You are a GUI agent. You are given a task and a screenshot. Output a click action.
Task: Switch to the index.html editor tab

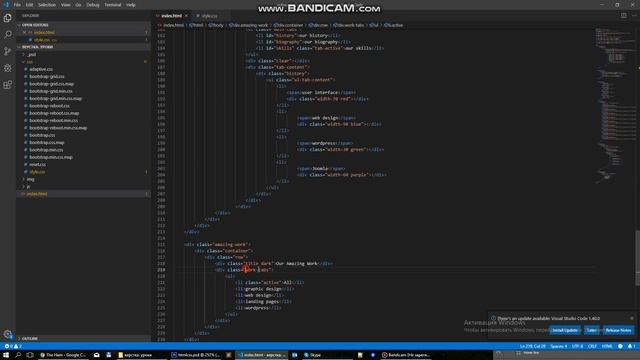(171, 16)
